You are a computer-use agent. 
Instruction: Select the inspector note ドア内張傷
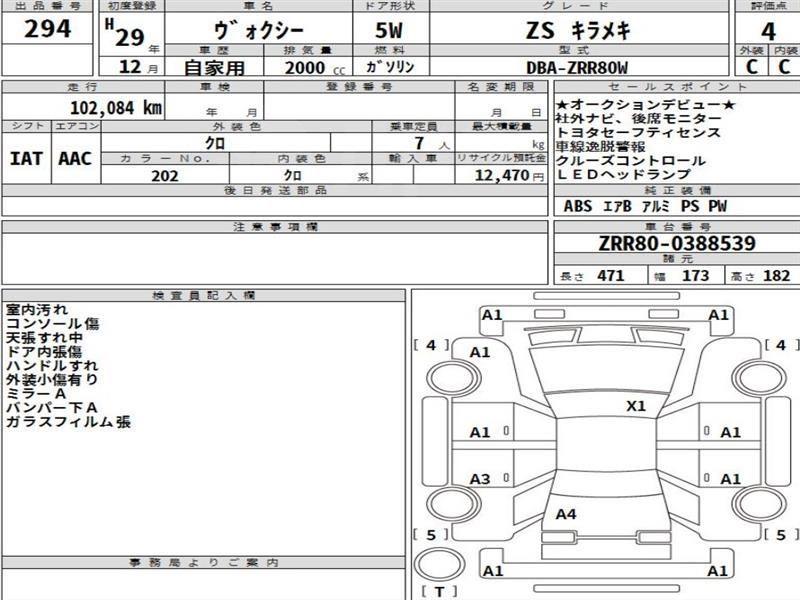click(x=44, y=352)
